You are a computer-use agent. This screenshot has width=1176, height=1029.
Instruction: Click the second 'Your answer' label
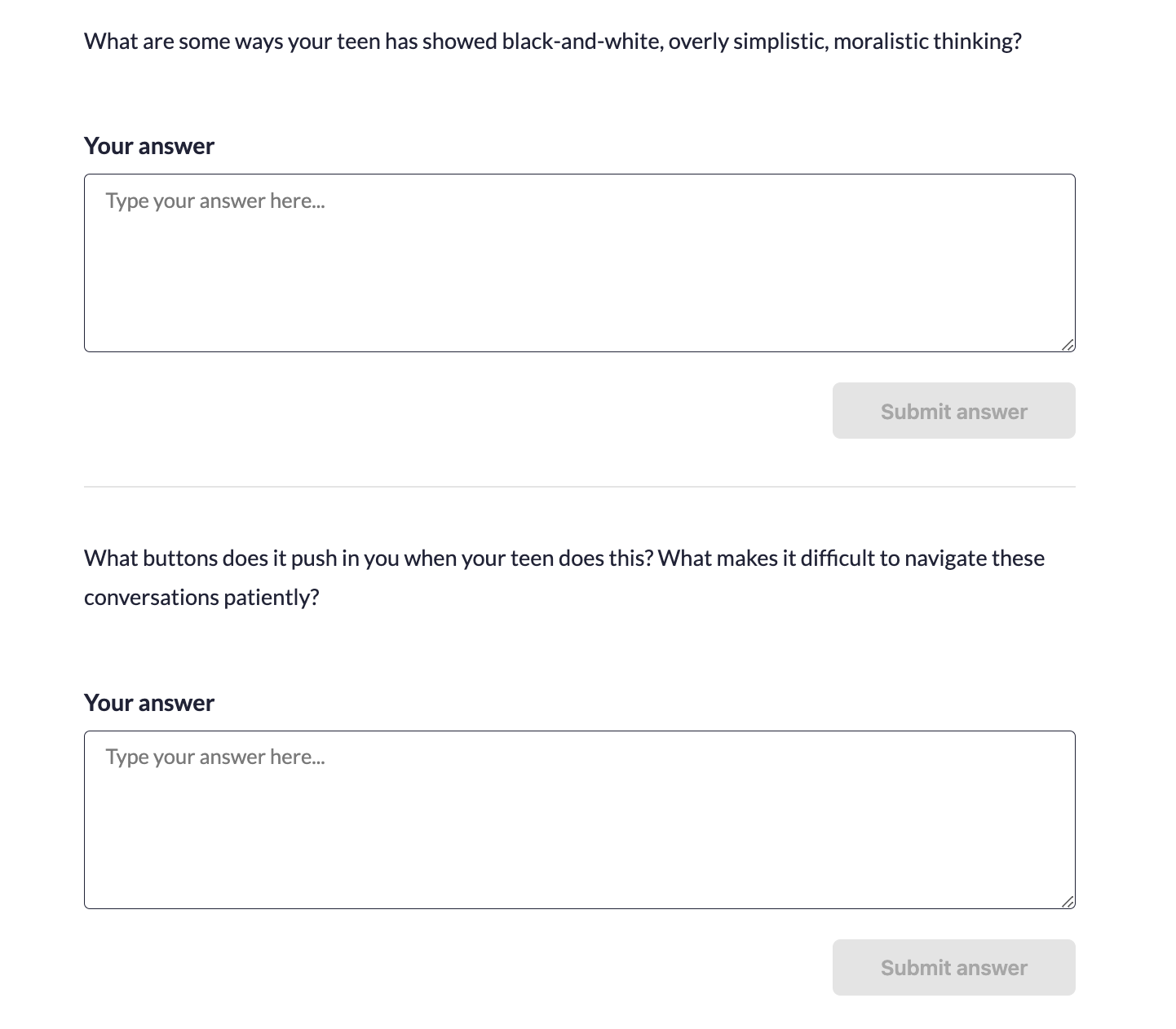pyautogui.click(x=149, y=703)
